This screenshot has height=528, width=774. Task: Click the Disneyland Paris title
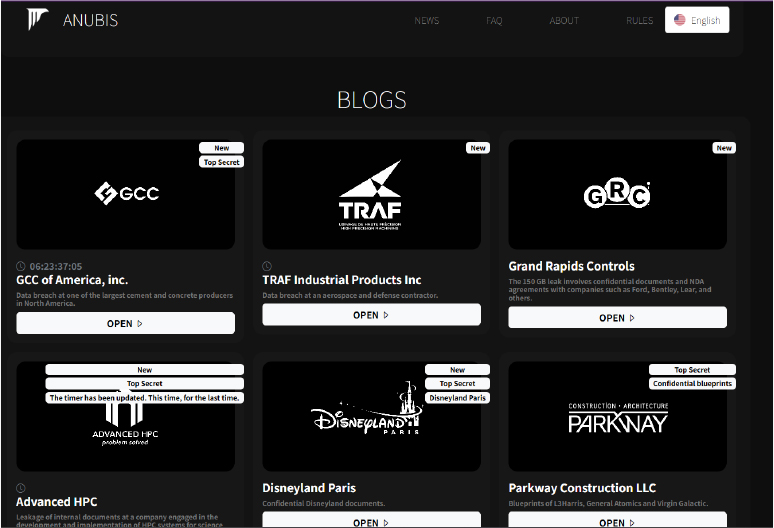309,488
